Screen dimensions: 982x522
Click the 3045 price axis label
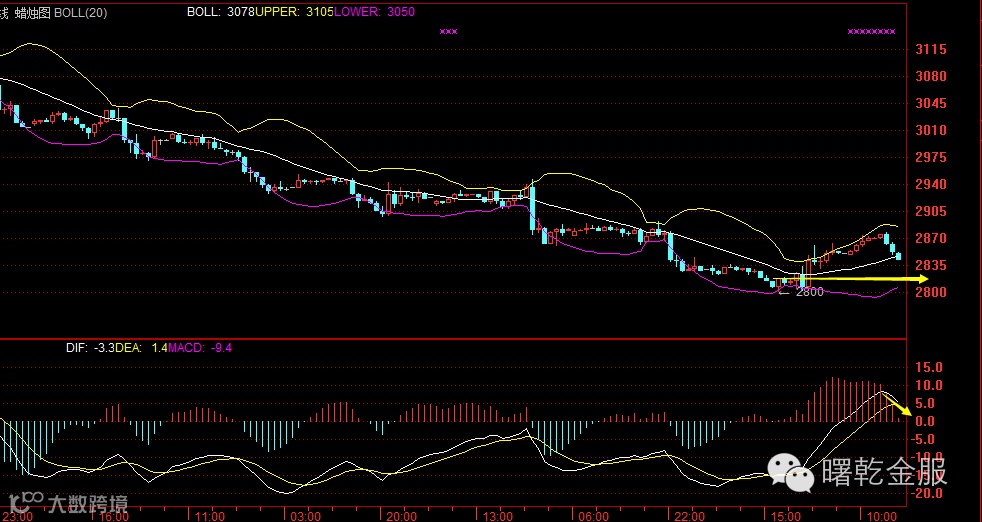pyautogui.click(x=931, y=103)
